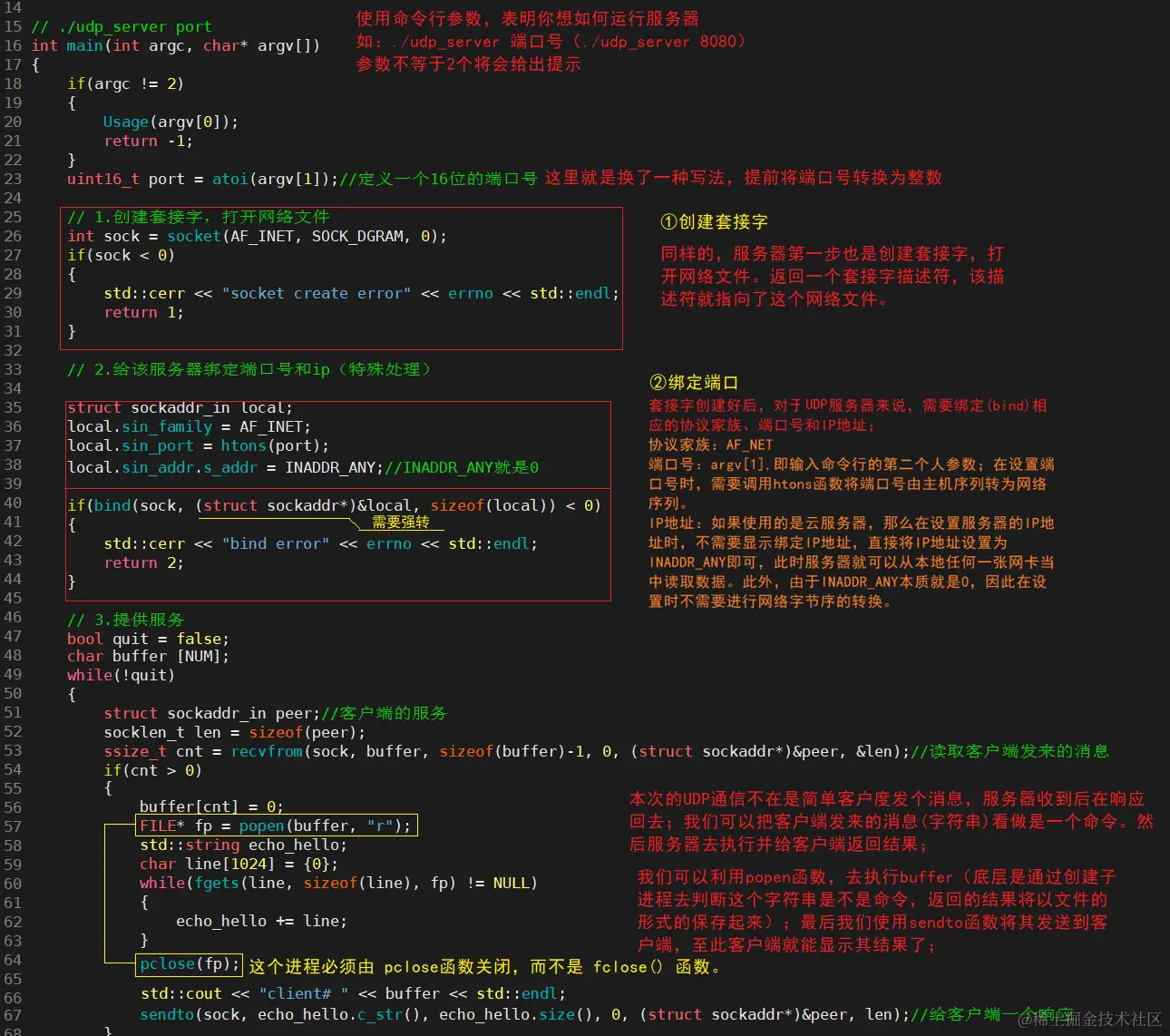Click inline comment "//读取客户端发来的消息"
1170x1036 pixels.
pos(1010,751)
